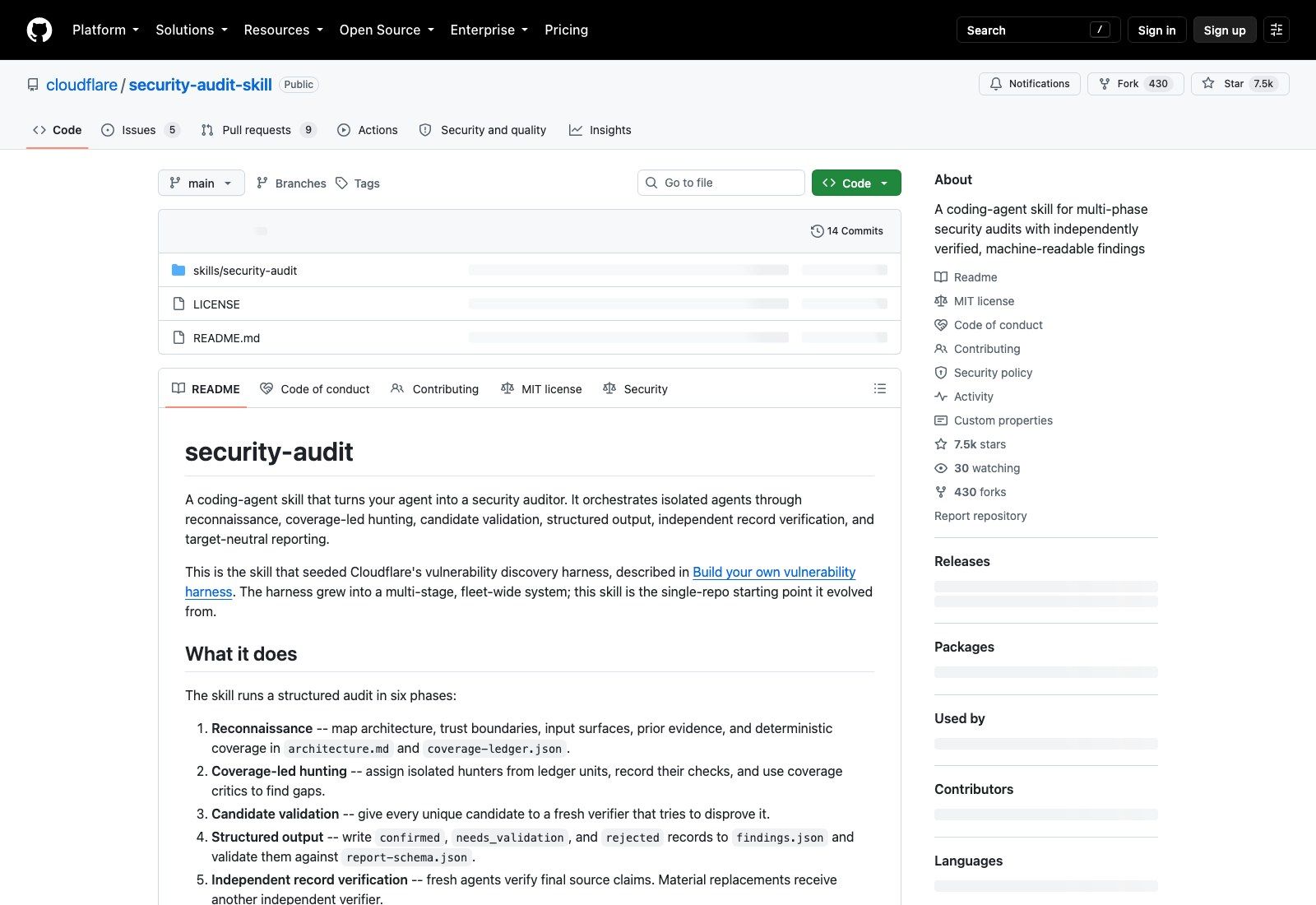This screenshot has width=1316, height=905.
Task: Open the security-audit-skill repository link
Action: (200, 85)
